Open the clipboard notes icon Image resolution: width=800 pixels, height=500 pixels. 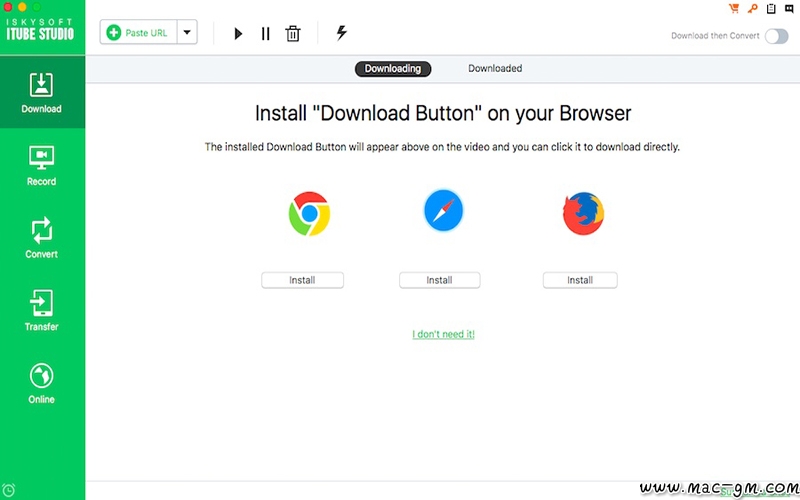[771, 8]
